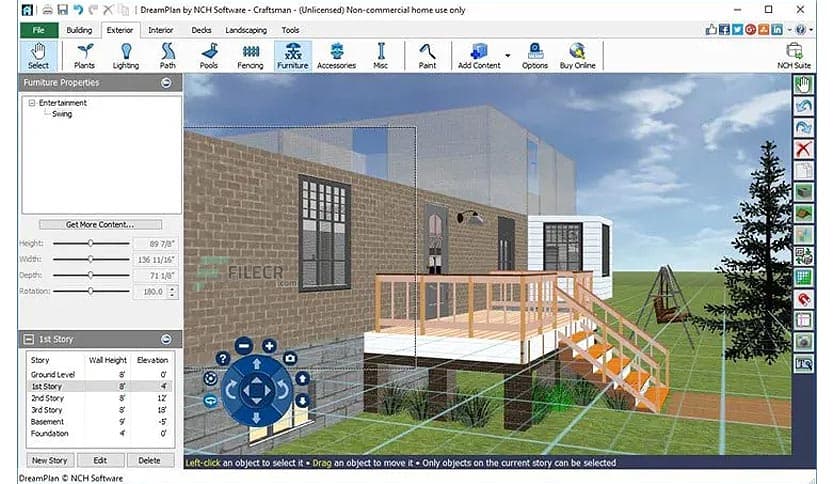This screenshot has height=484, width=836.
Task: Click the magnet snap icon in right sidebar
Action: click(803, 299)
